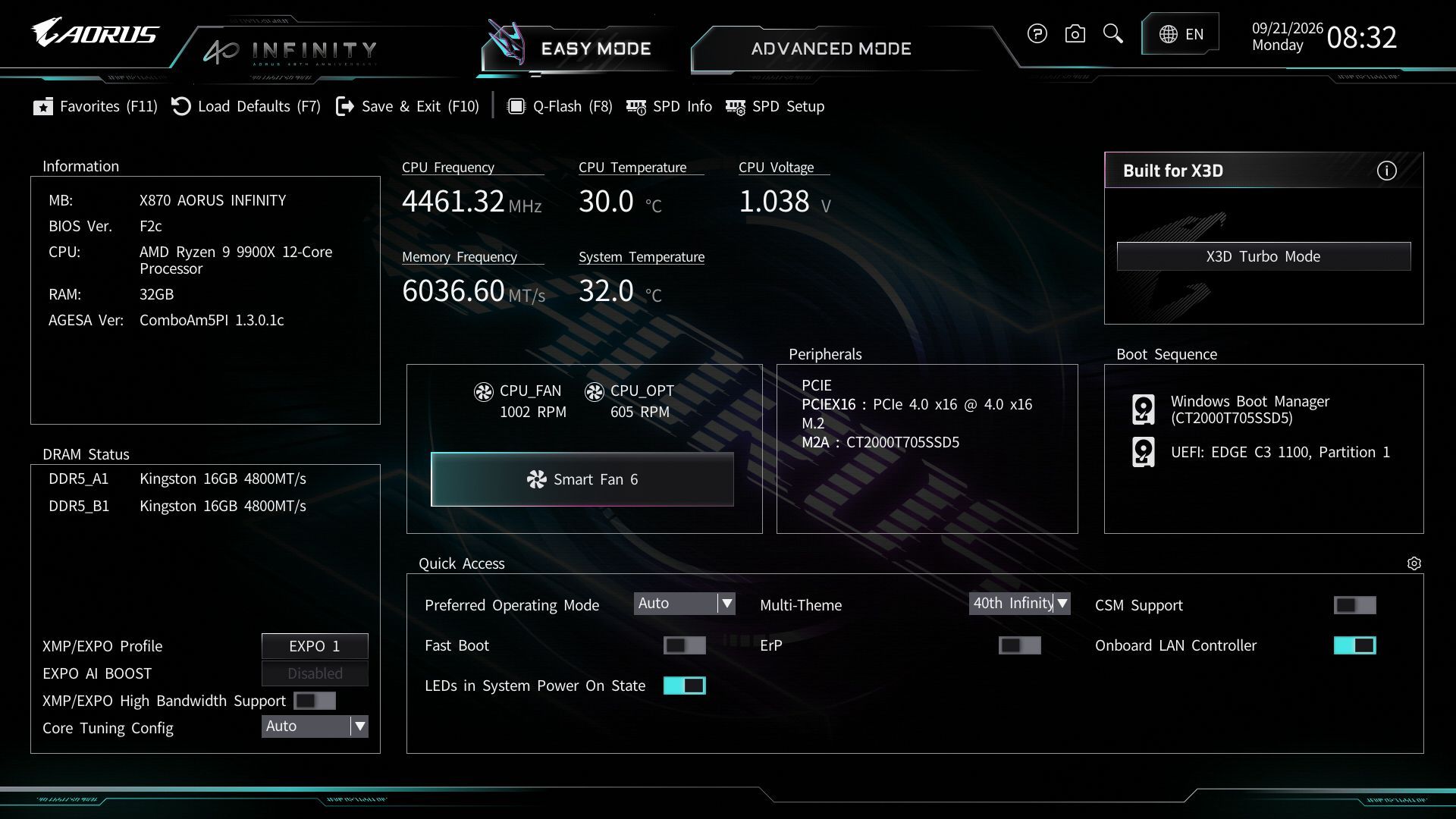Click the CPU_OPT fan icon

pyautogui.click(x=595, y=391)
